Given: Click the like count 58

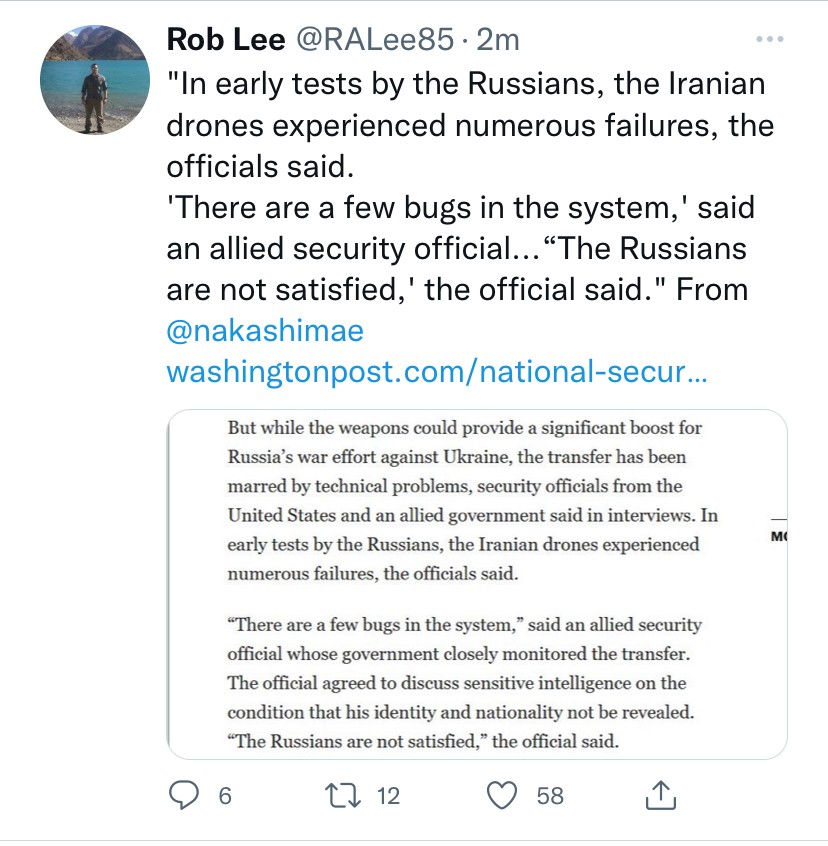Looking at the screenshot, I should [550, 796].
